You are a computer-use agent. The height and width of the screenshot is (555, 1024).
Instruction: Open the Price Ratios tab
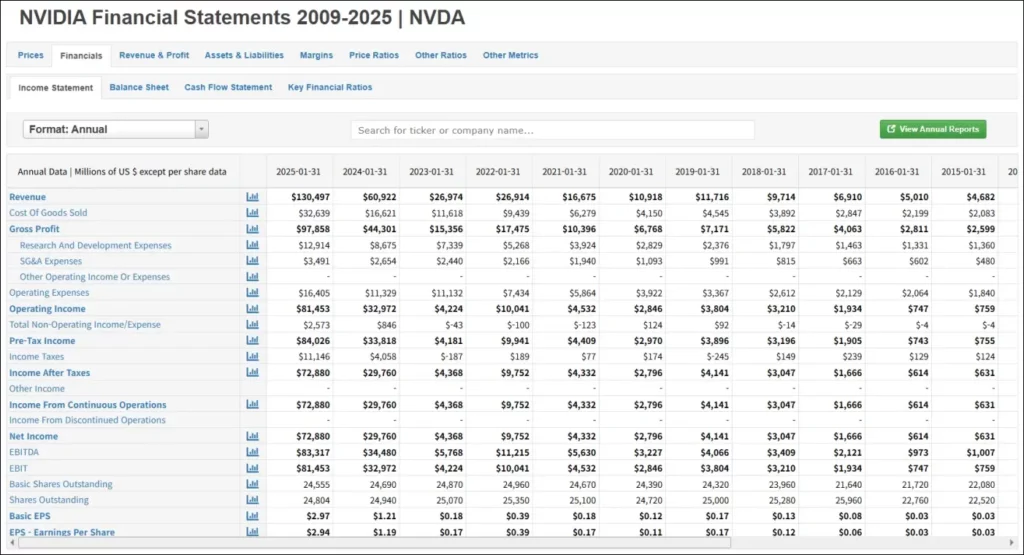(x=374, y=56)
